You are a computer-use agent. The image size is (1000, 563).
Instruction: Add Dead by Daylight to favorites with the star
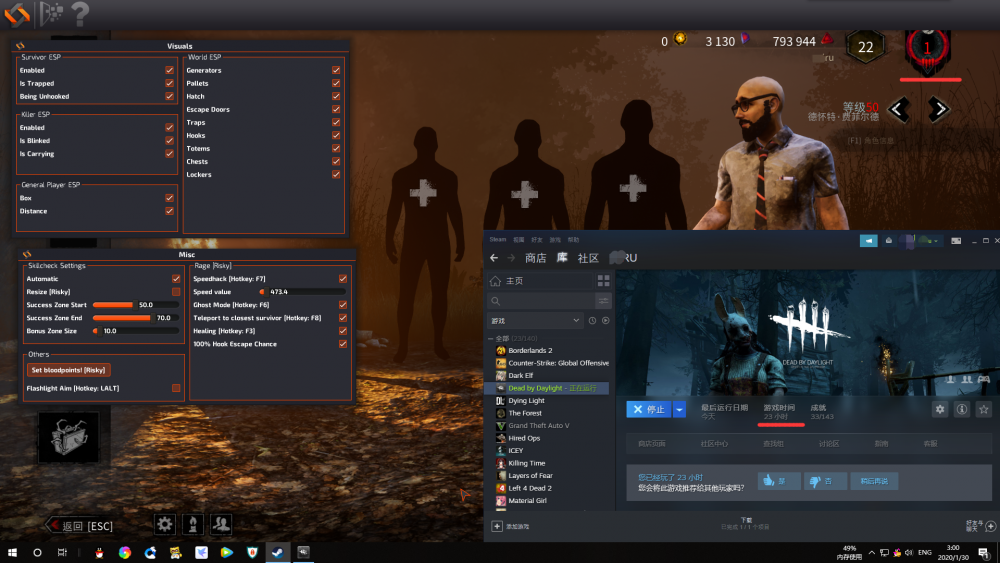click(983, 409)
